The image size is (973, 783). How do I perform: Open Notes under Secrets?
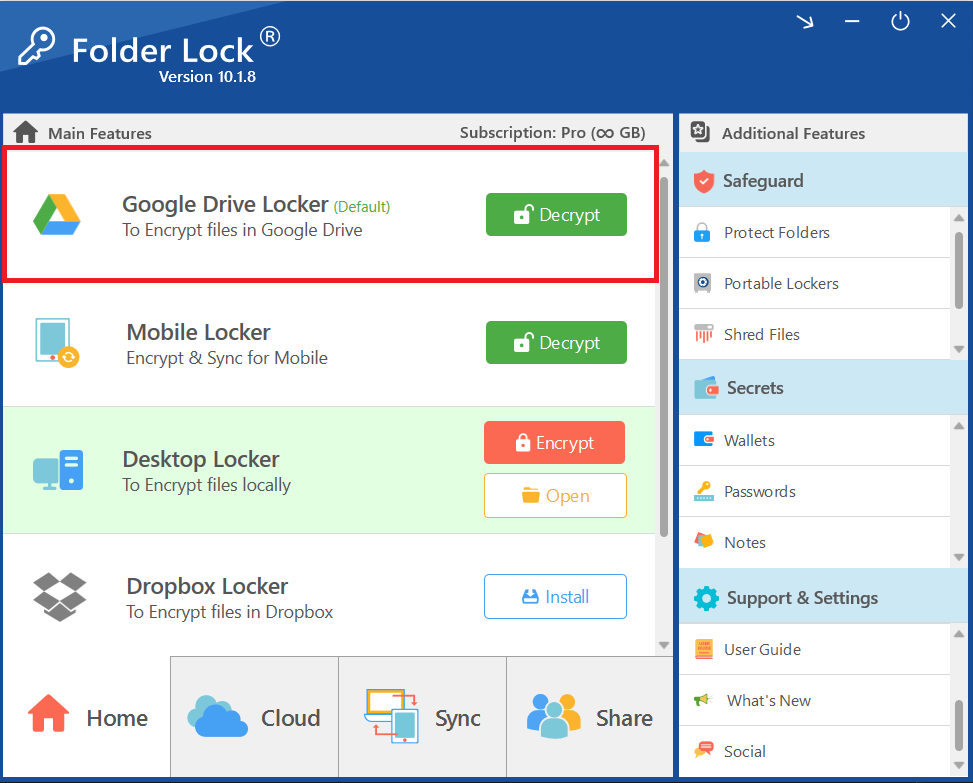click(x=815, y=542)
